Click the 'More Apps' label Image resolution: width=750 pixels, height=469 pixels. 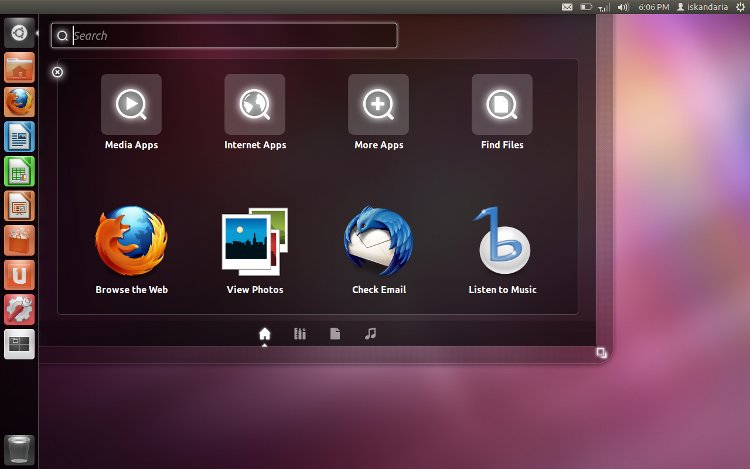coord(379,145)
